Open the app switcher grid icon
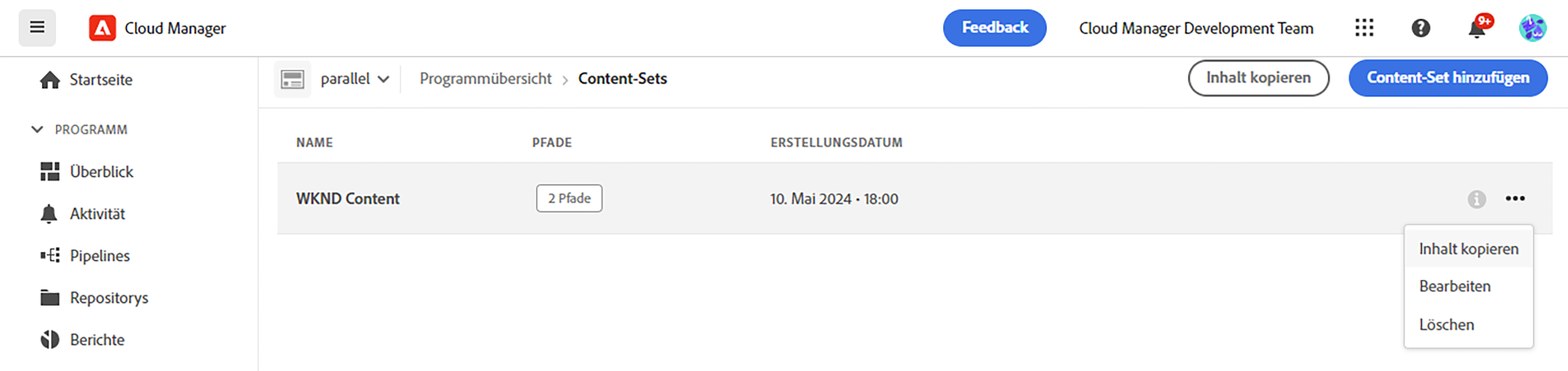The width and height of the screenshot is (1568, 371). tap(1364, 28)
